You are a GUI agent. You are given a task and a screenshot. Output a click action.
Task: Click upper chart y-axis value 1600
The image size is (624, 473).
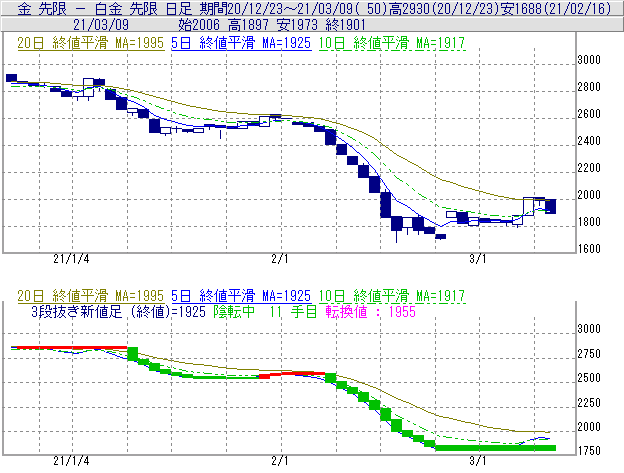[589, 249]
